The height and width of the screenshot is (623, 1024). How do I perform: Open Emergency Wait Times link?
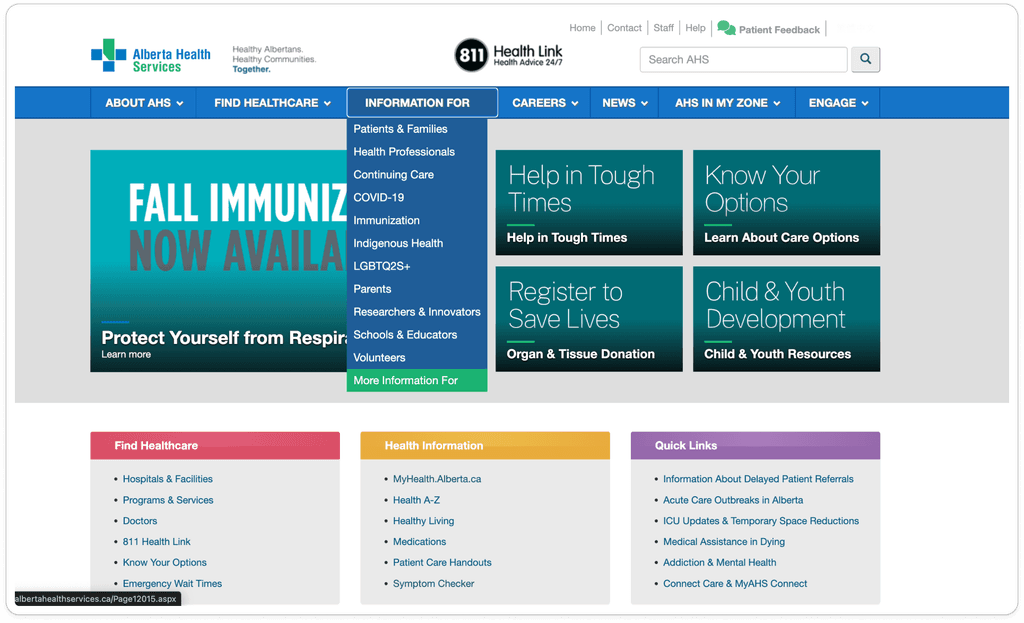[172, 584]
